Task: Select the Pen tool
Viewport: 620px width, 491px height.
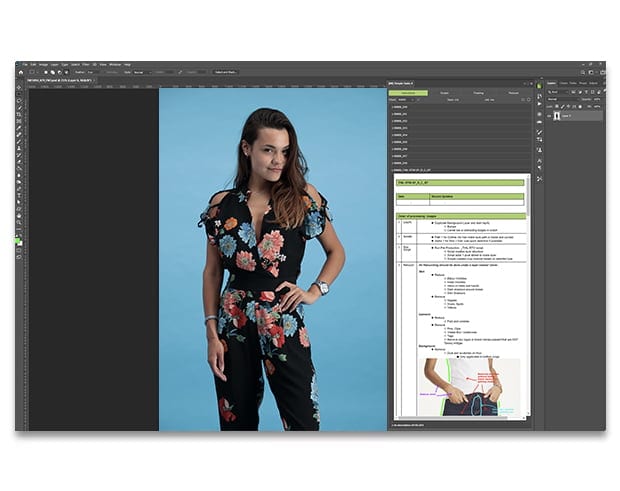Action: point(19,189)
